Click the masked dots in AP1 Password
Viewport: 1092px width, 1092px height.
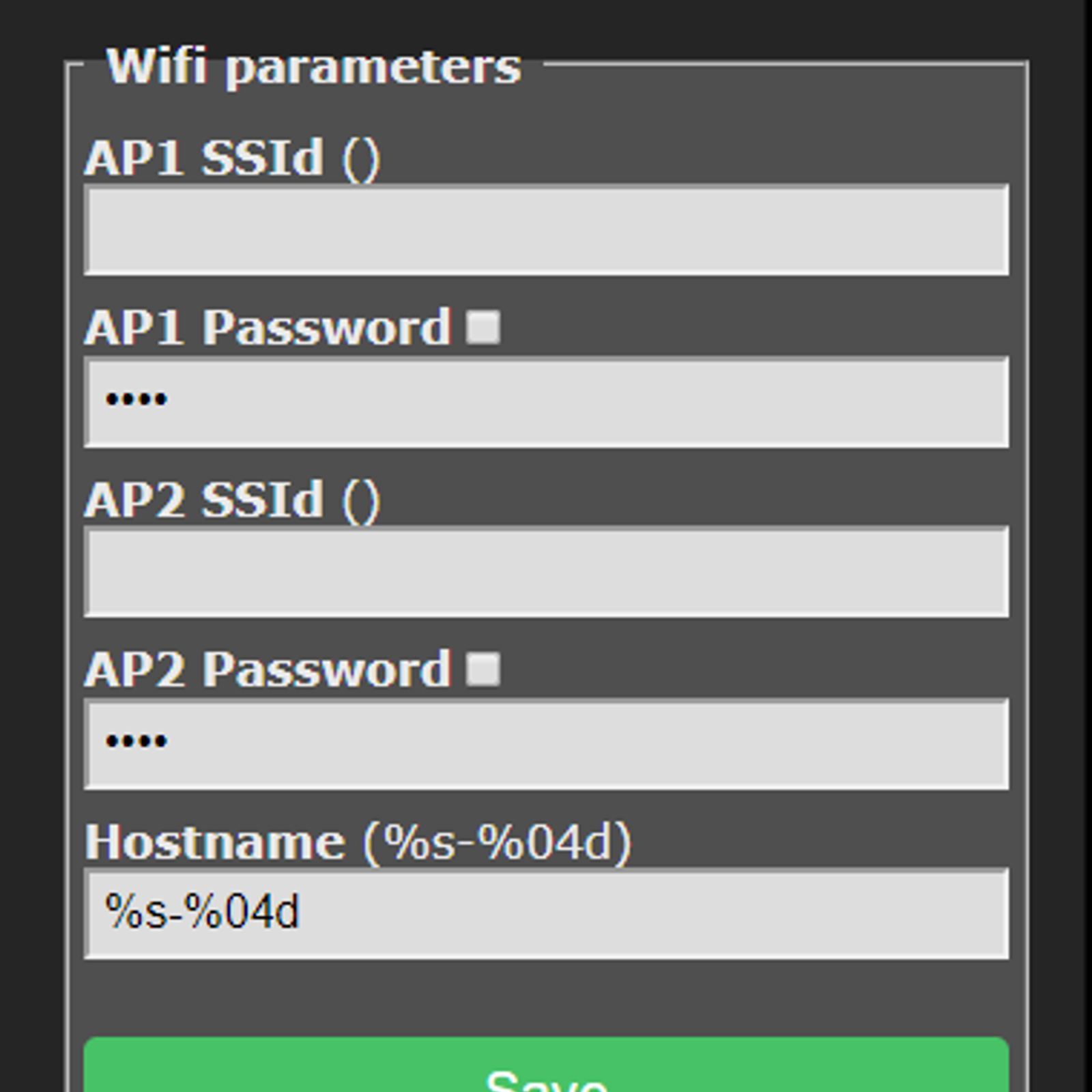pyautogui.click(x=136, y=399)
